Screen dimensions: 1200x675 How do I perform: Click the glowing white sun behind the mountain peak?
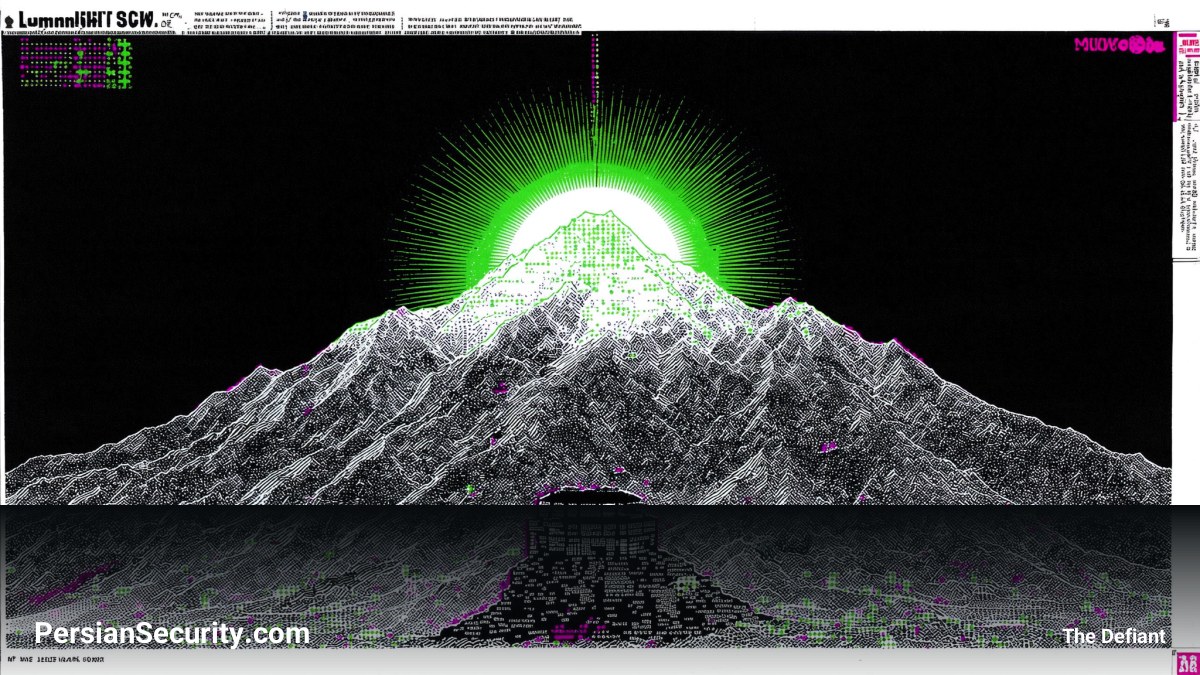click(596, 235)
